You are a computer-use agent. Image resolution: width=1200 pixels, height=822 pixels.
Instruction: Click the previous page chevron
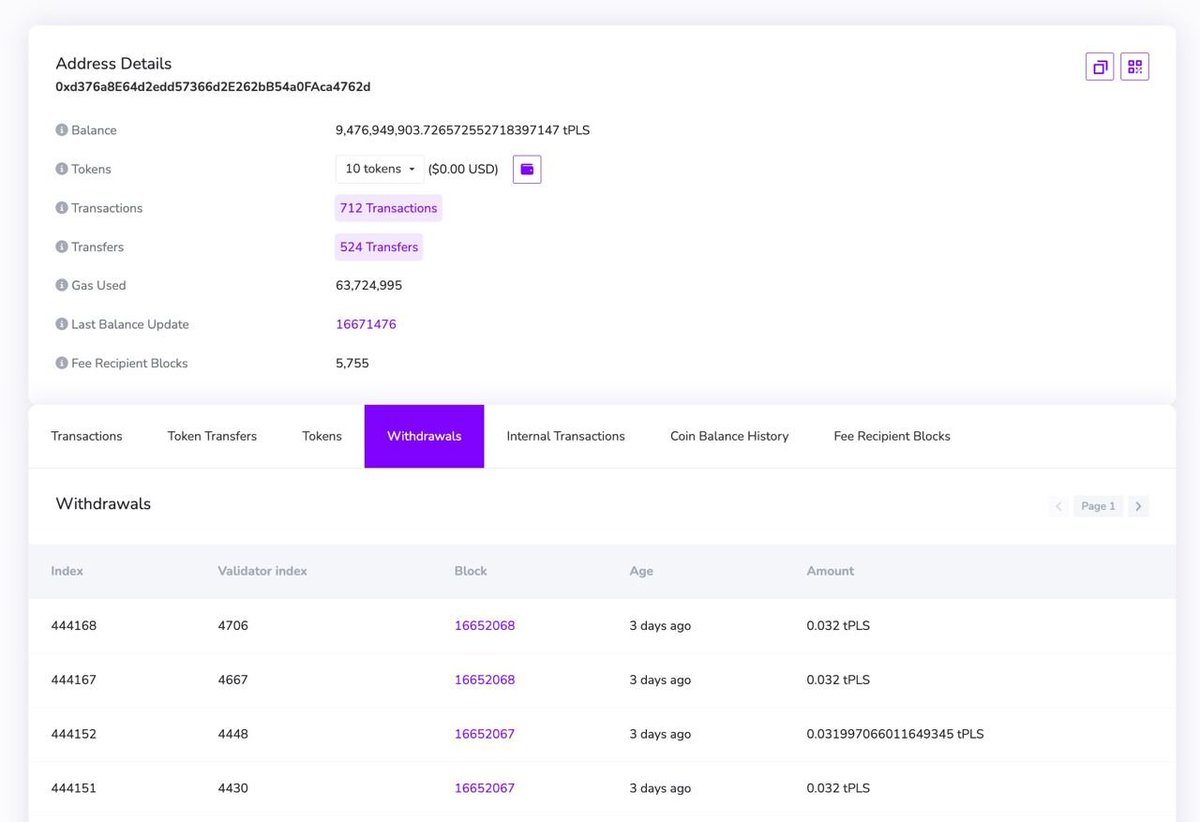point(1058,505)
